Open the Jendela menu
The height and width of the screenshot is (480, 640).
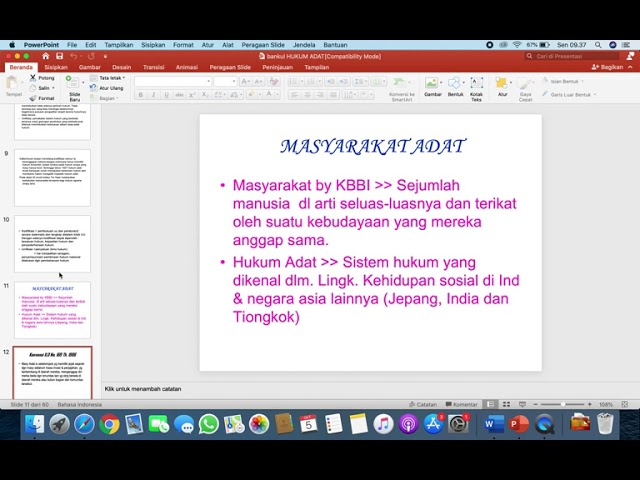[x=304, y=45]
